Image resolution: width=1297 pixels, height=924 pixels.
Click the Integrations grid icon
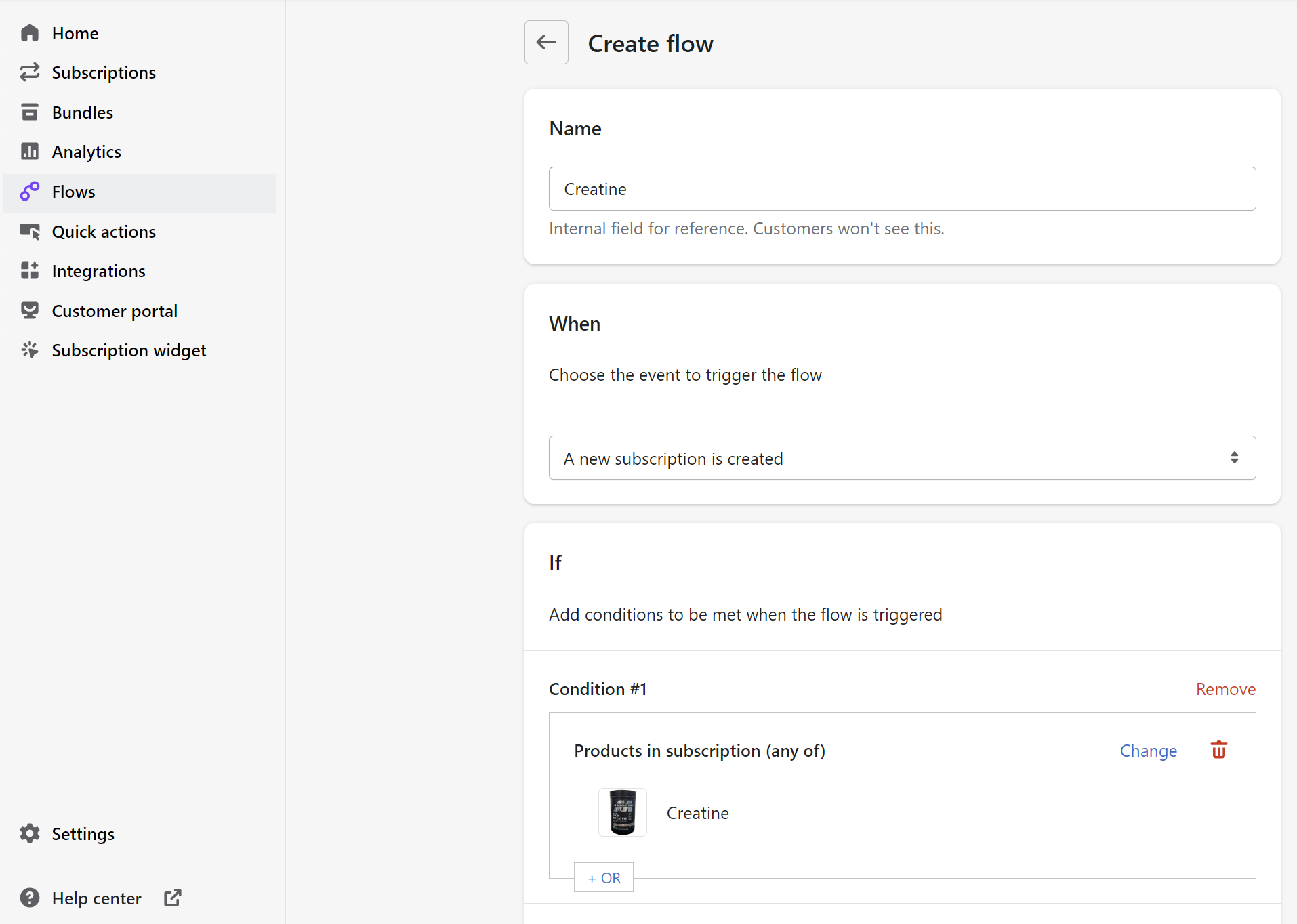click(x=30, y=271)
